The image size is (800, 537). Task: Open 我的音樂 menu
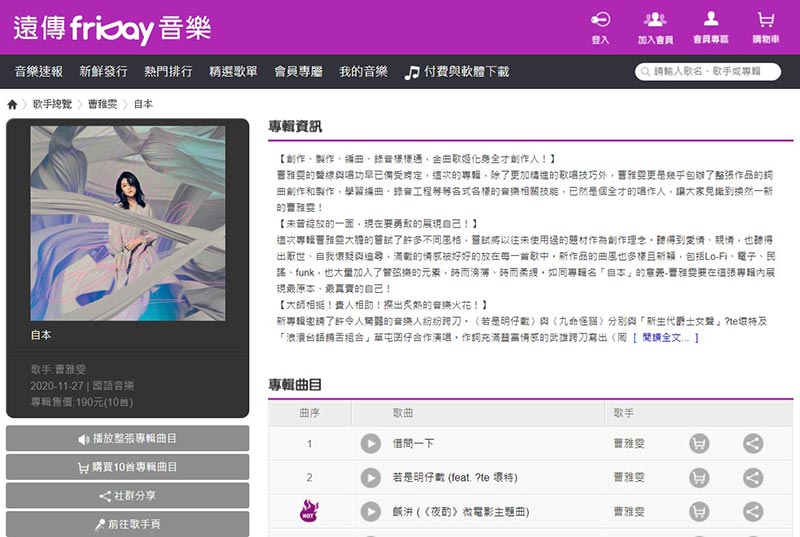(x=364, y=71)
